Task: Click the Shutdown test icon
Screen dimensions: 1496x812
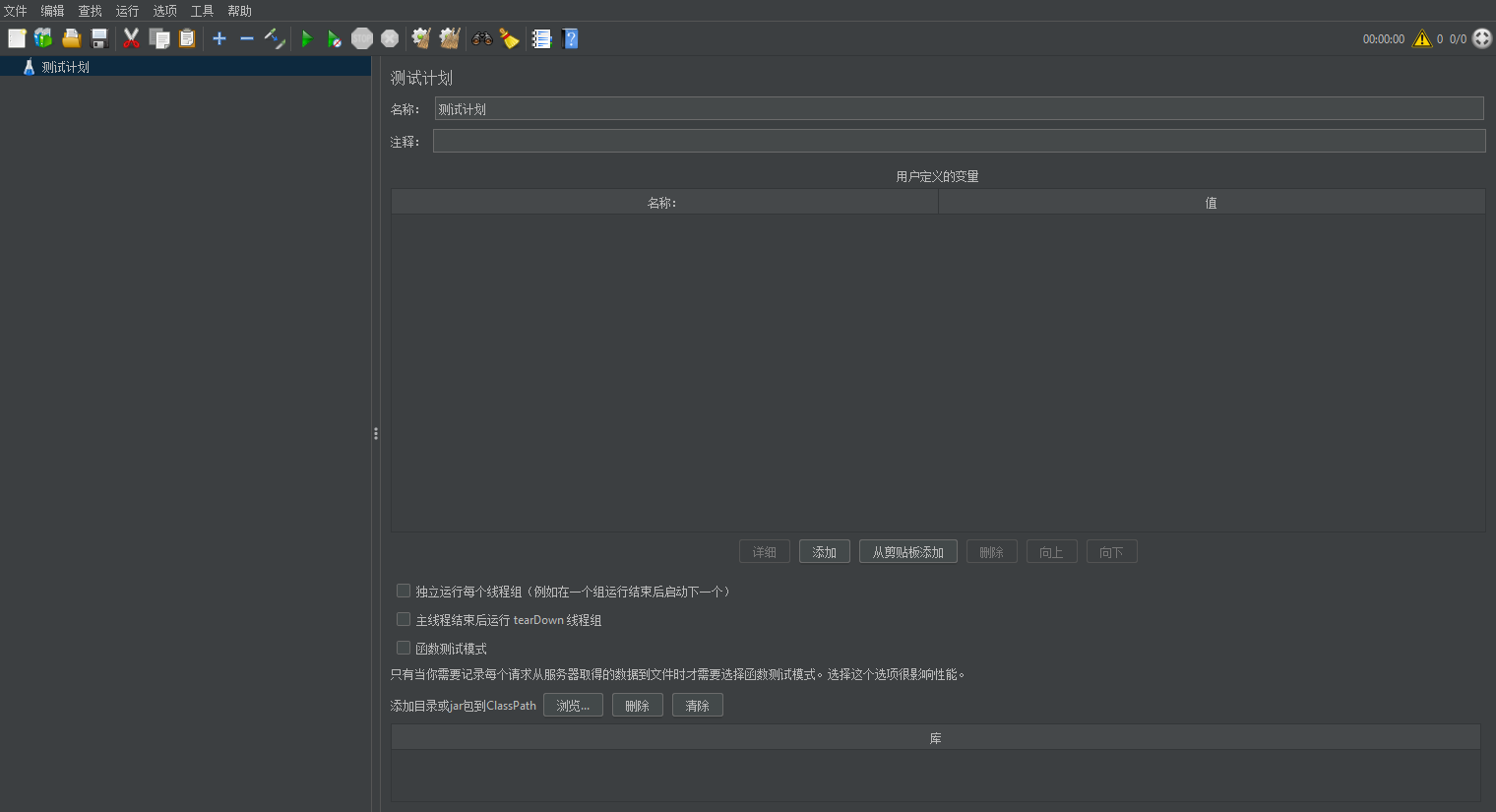Action: pos(390,38)
